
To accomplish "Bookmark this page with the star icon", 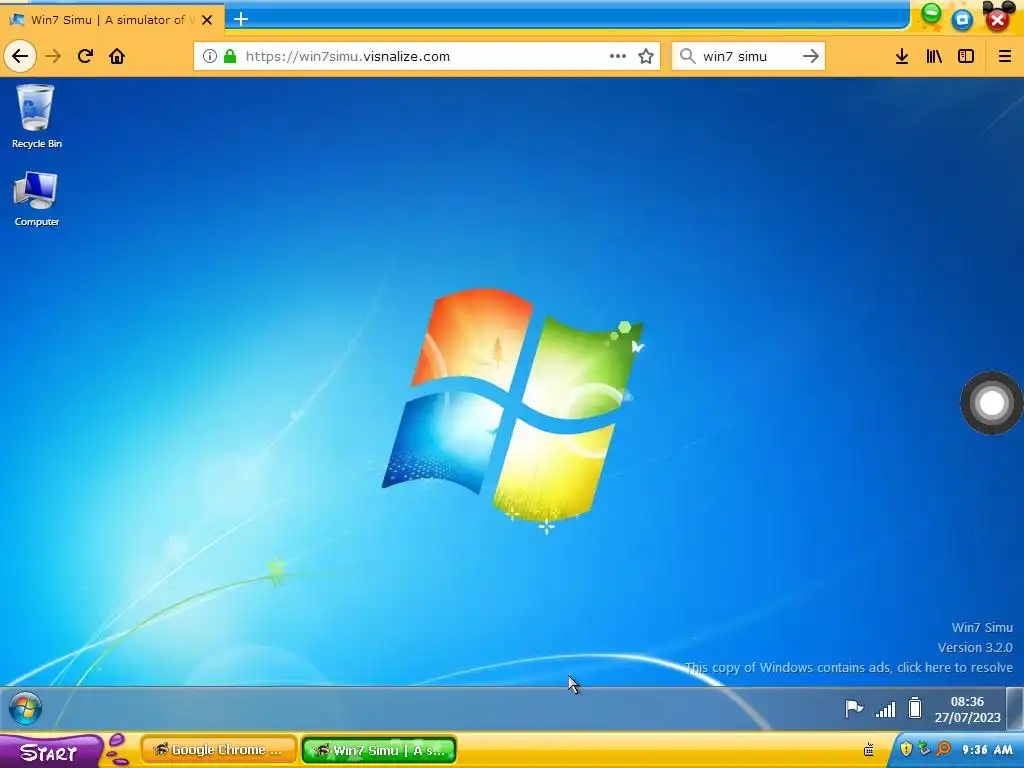I will (x=646, y=56).
